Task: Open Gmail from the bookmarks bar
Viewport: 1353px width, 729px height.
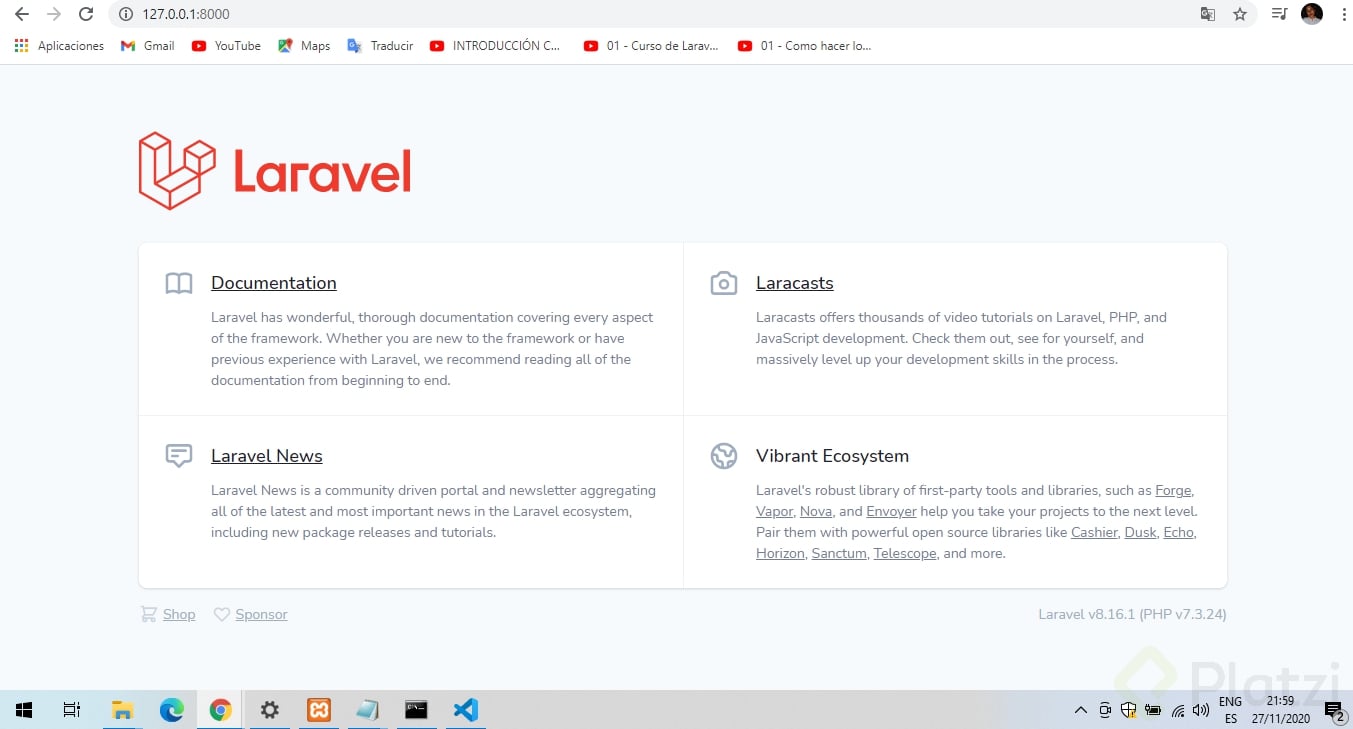Action: pos(146,45)
